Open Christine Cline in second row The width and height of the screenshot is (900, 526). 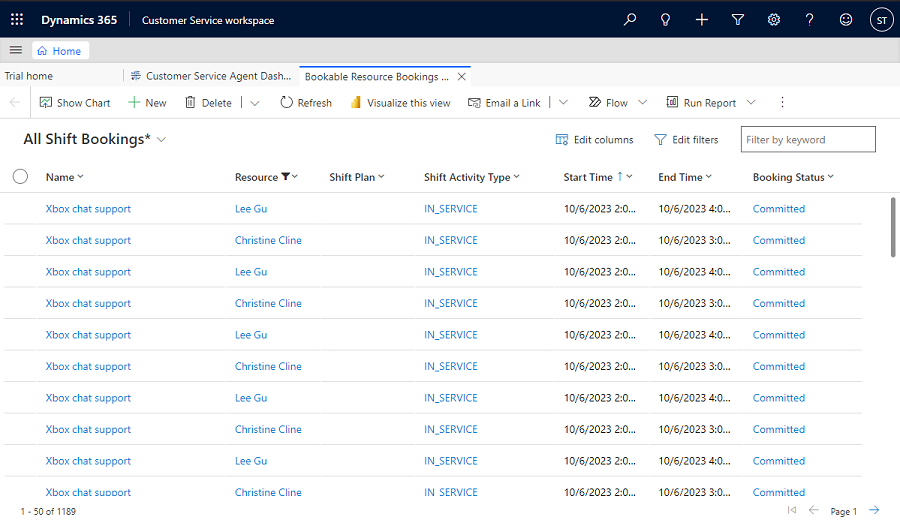(x=268, y=240)
